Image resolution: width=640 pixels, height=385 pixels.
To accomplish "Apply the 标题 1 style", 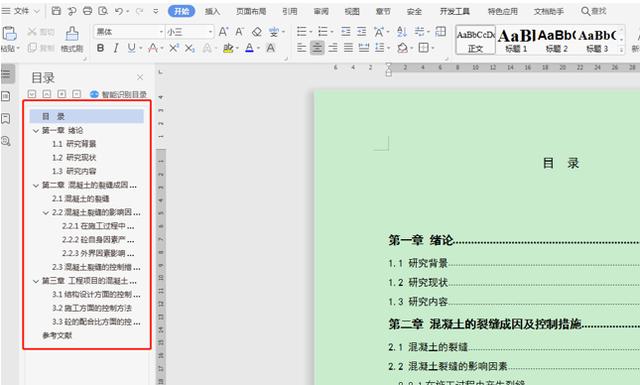I will click(516, 41).
